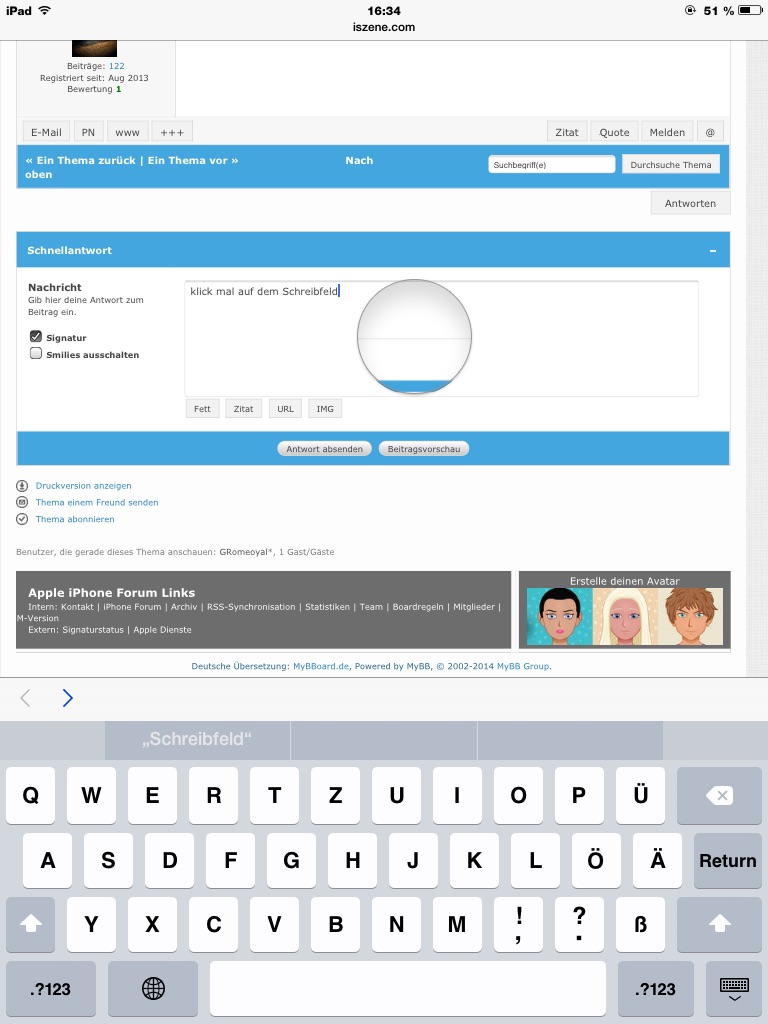Image resolution: width=768 pixels, height=1024 pixels.
Task: Open Druckversion anzeigen print icon link
Action: (x=22, y=486)
